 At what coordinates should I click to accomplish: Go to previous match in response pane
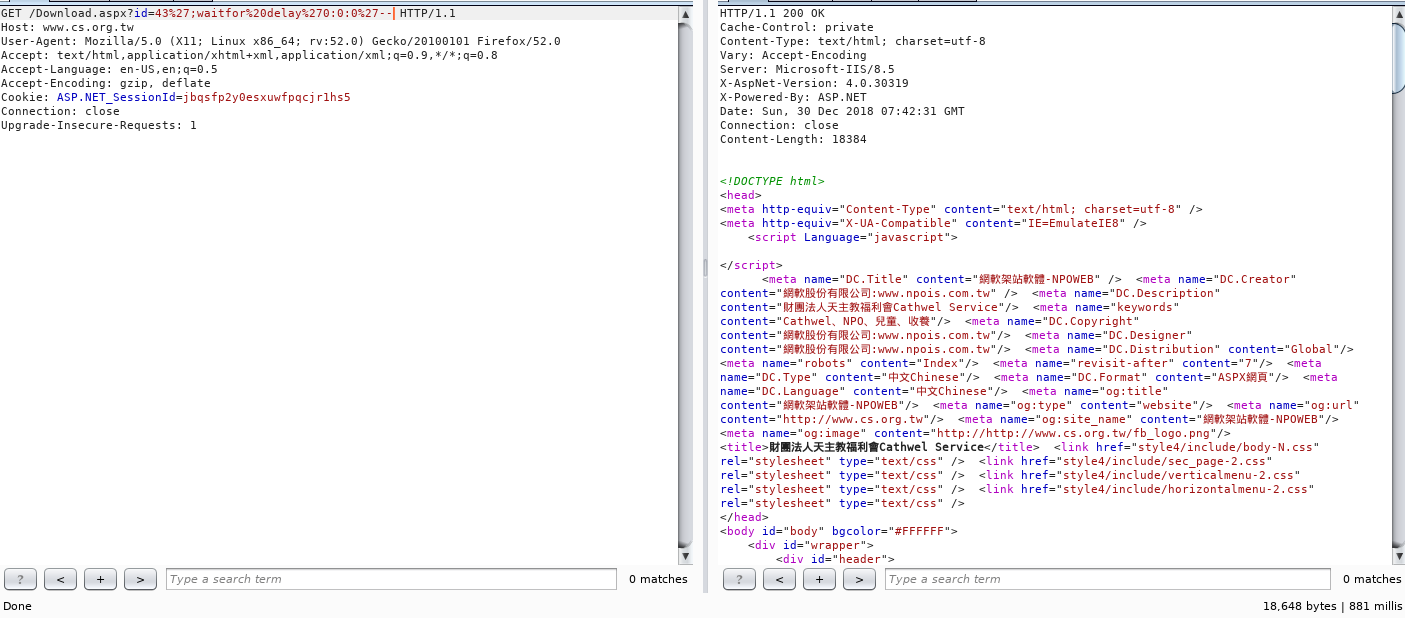(x=779, y=579)
